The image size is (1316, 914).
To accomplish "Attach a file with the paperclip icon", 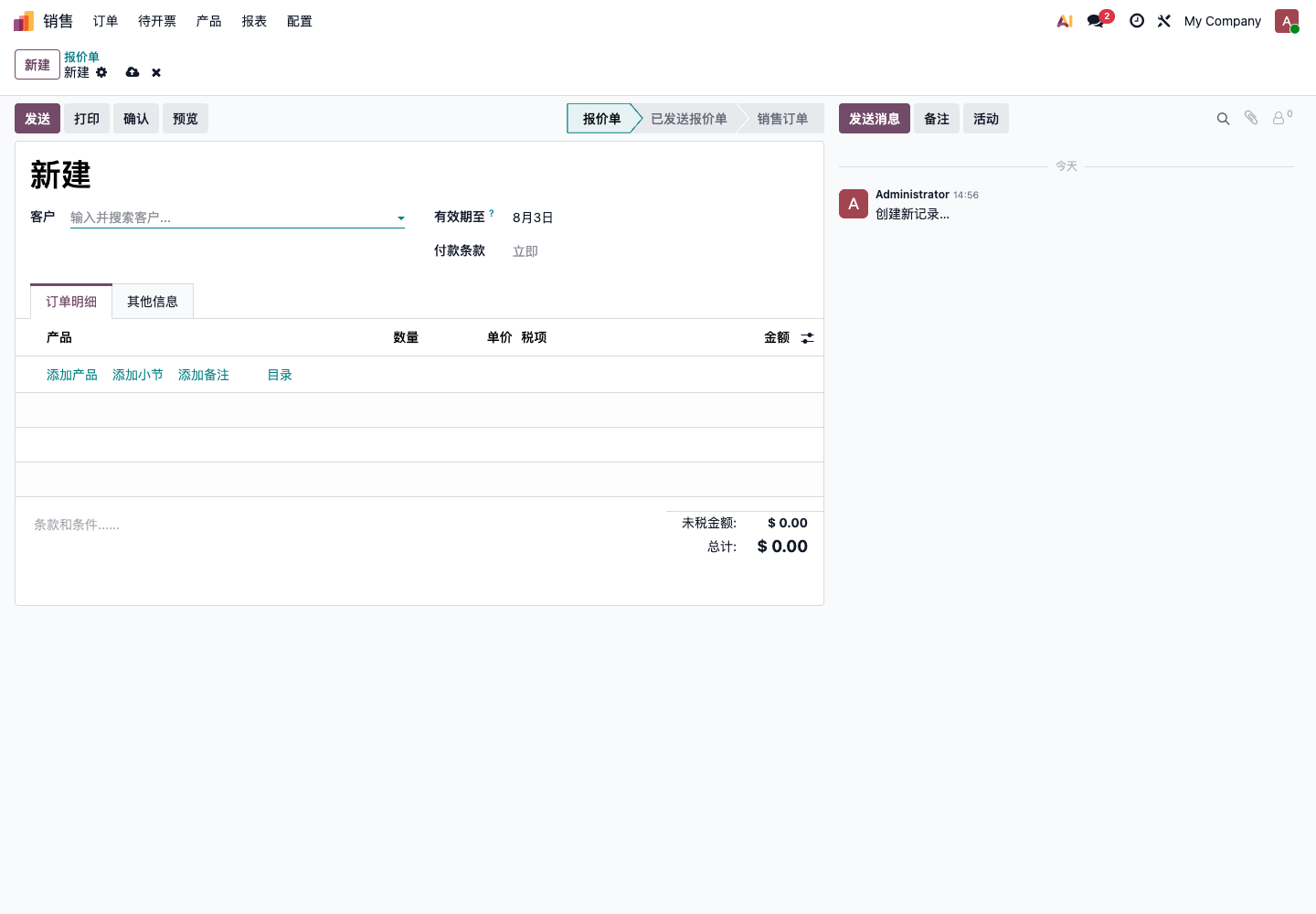I will point(1251,118).
